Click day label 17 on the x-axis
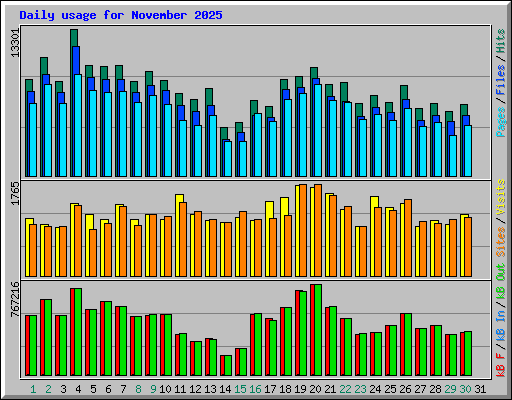Viewport: 512px width, 400px height. (270, 389)
